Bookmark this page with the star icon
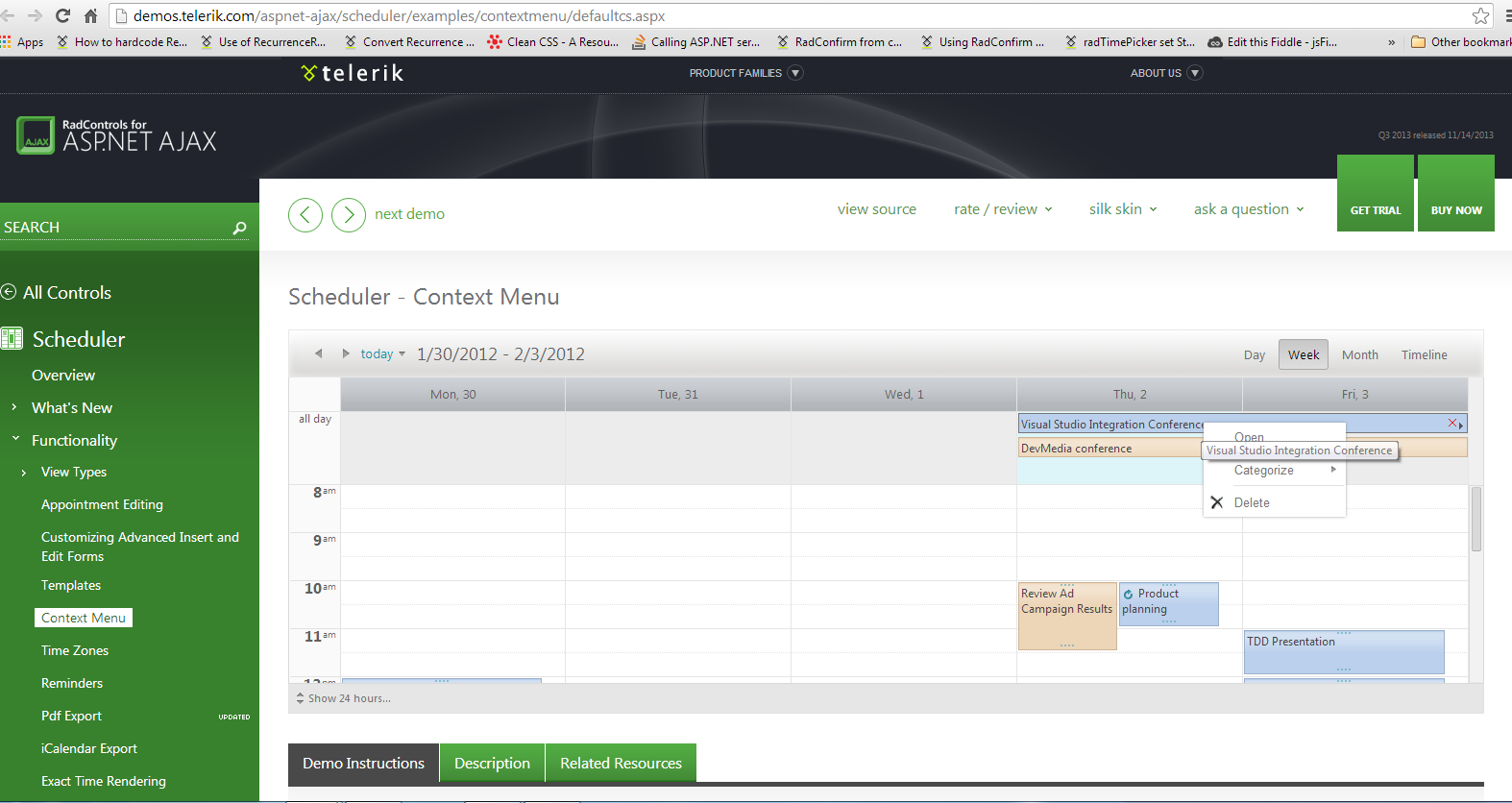The width and height of the screenshot is (1512, 803). (1480, 15)
